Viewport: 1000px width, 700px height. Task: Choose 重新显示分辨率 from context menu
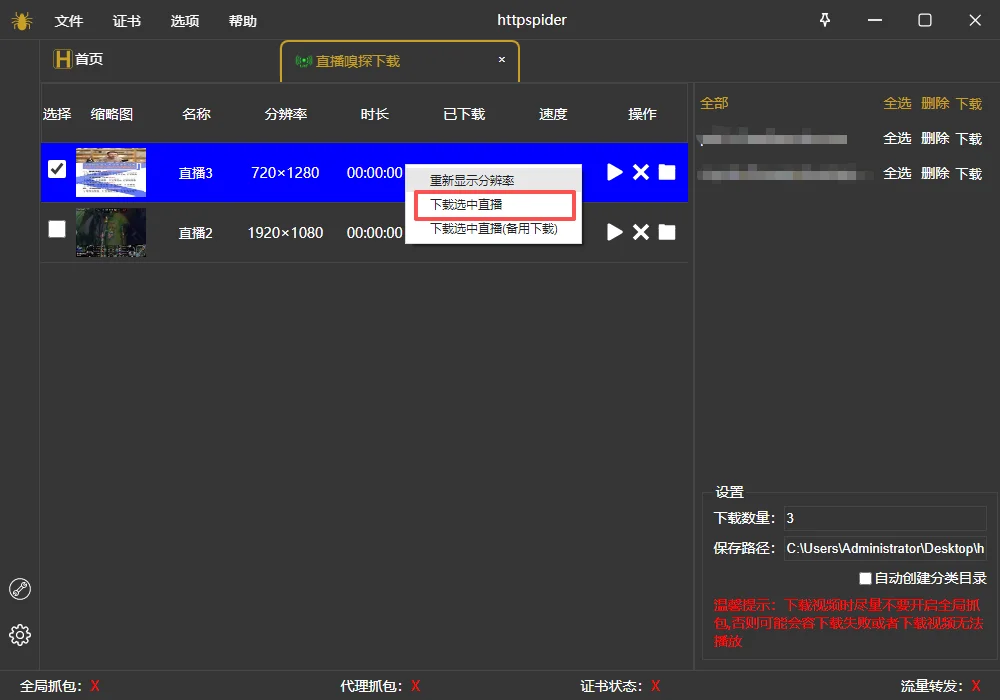click(472, 180)
